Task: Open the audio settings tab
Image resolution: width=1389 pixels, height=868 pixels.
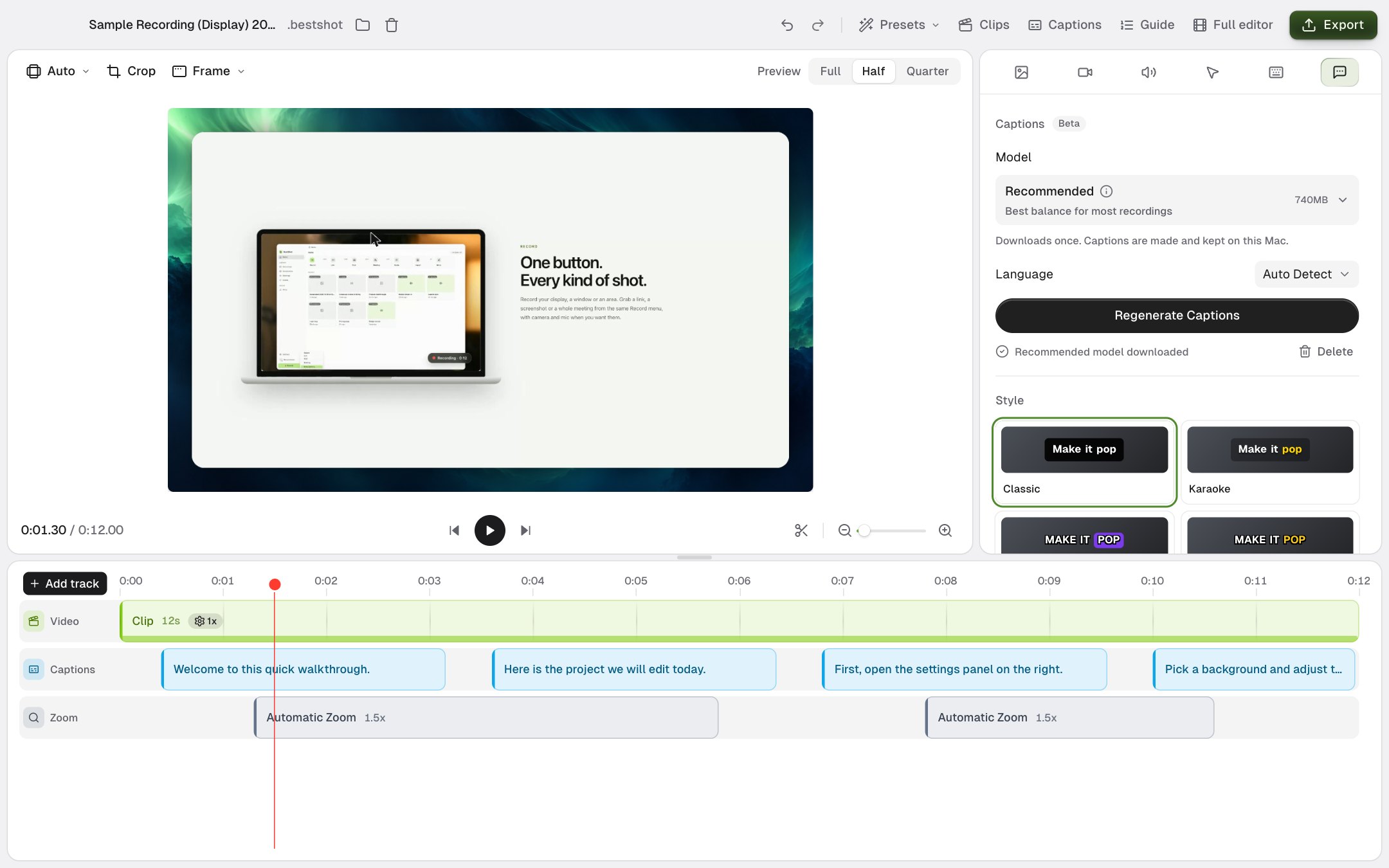Action: click(x=1148, y=72)
